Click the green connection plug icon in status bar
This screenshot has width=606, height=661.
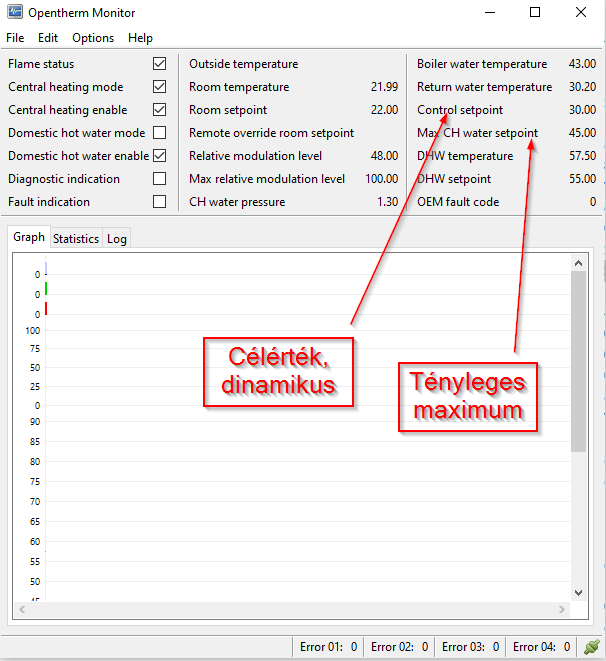[x=592, y=647]
